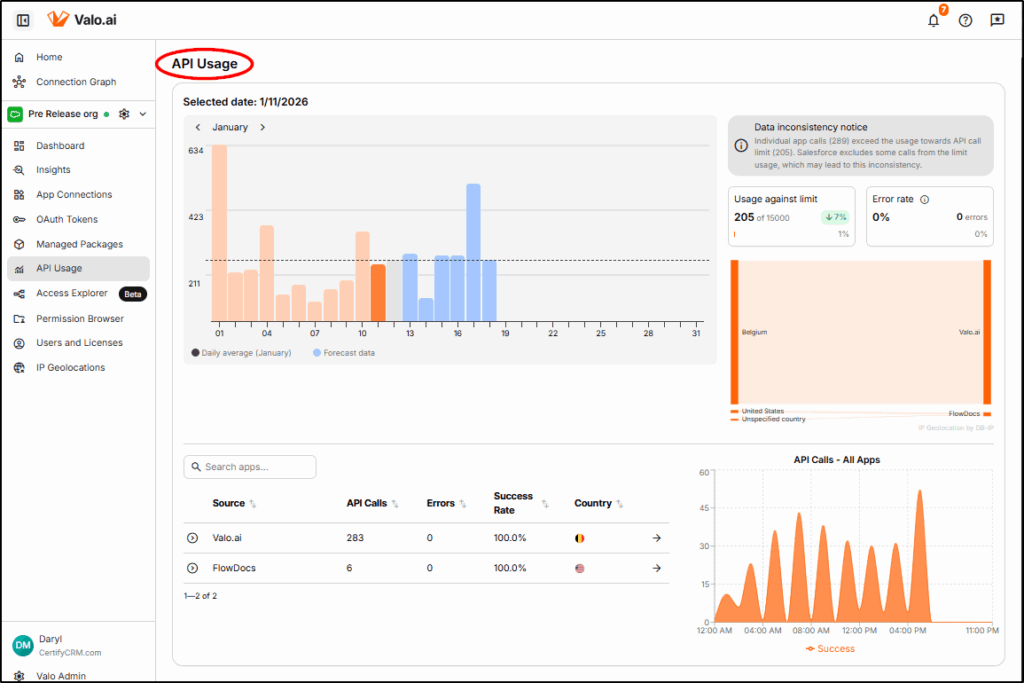1024x683 pixels.
Task: Expand the Pre Release org dropdown
Action: (x=143, y=114)
